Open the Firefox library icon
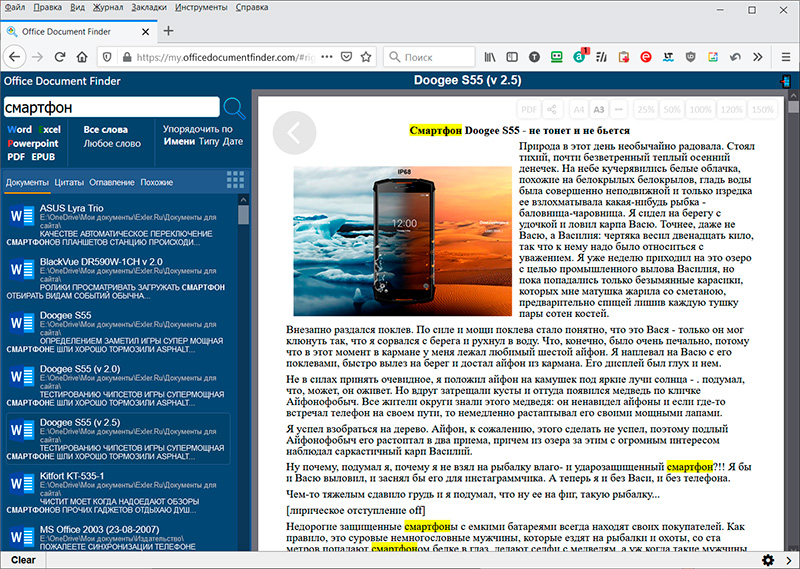Image resolution: width=800 pixels, height=569 pixels. coord(491,57)
